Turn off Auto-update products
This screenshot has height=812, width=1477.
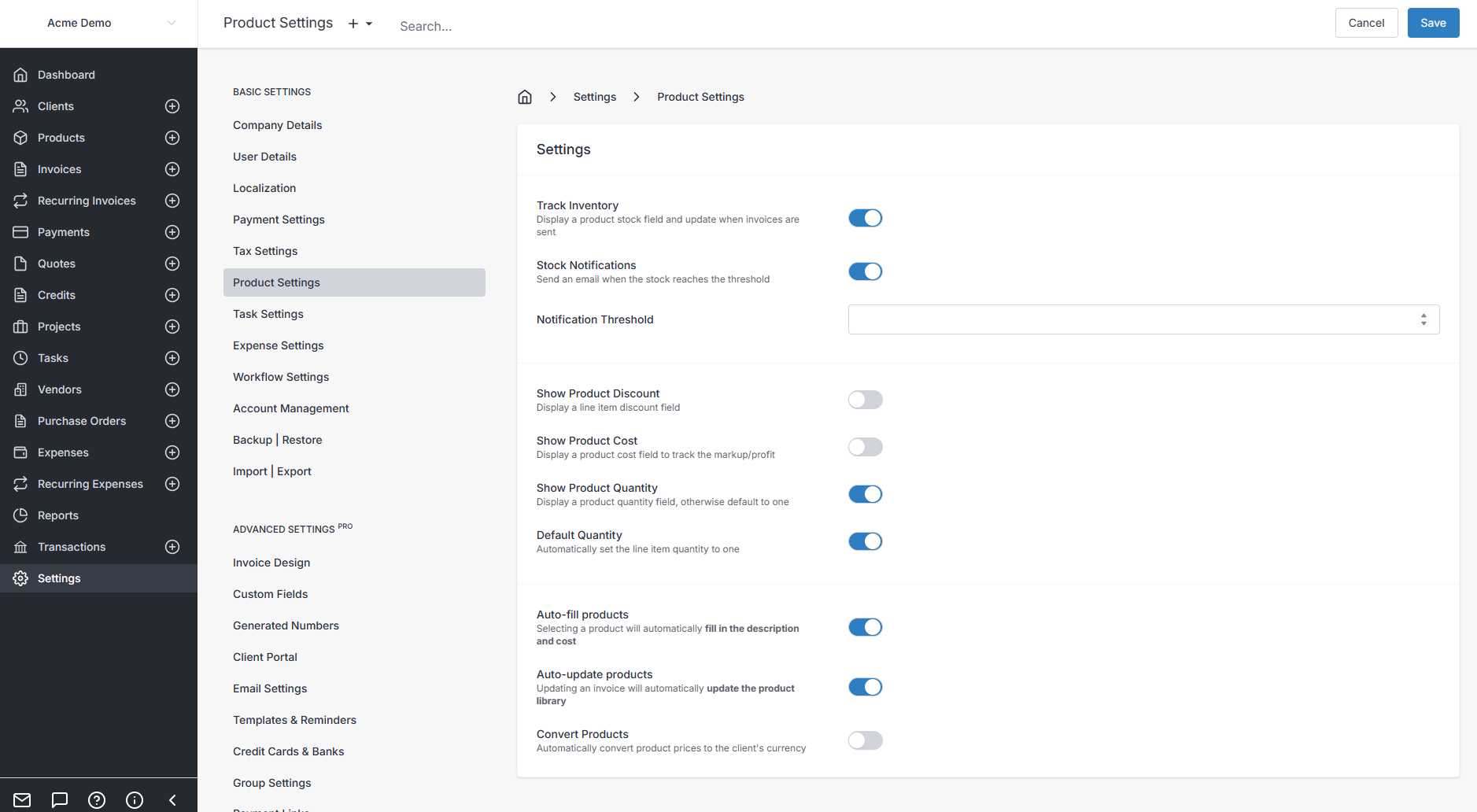click(865, 686)
